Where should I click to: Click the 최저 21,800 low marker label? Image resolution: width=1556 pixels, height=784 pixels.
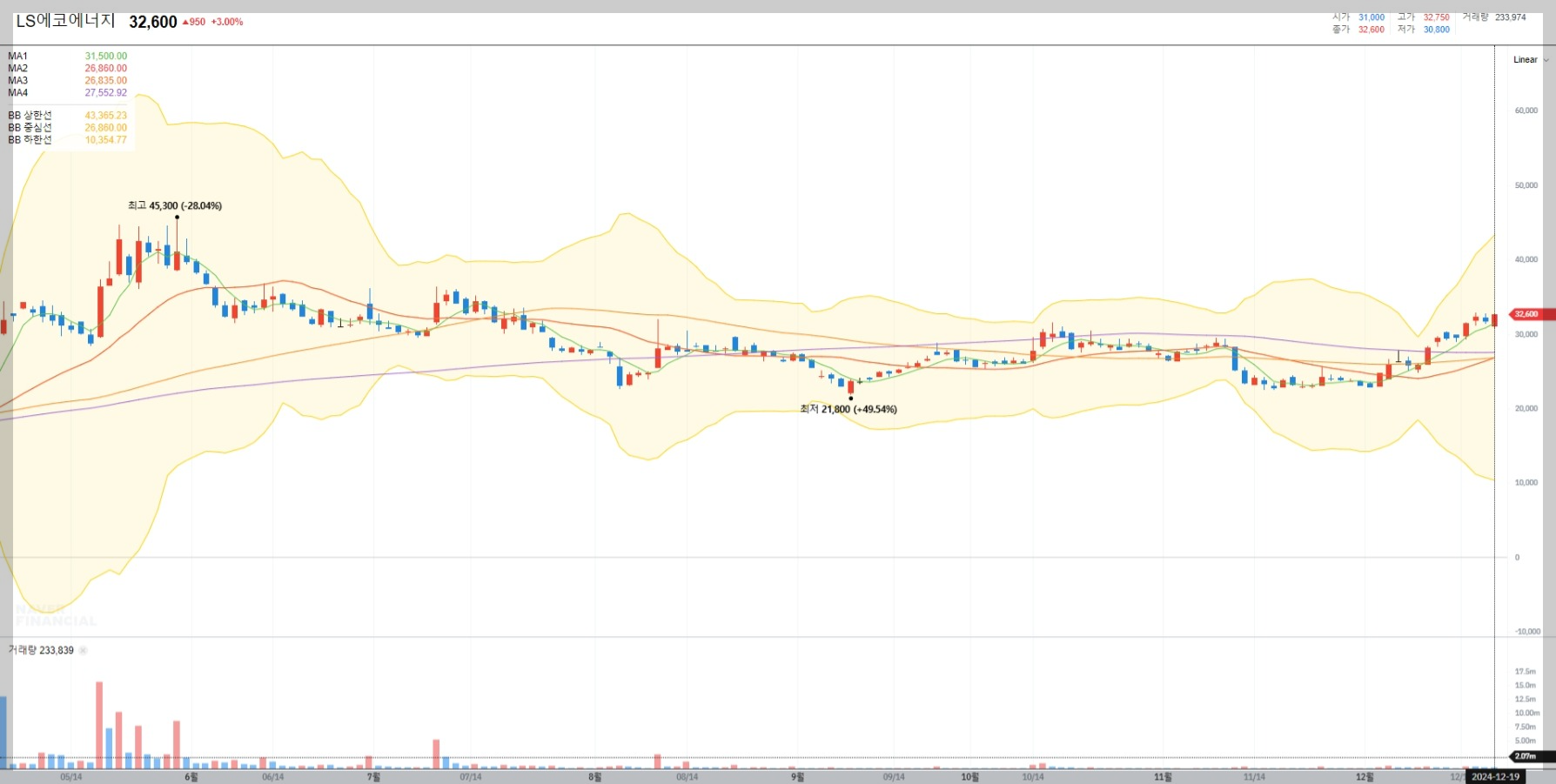[848, 409]
